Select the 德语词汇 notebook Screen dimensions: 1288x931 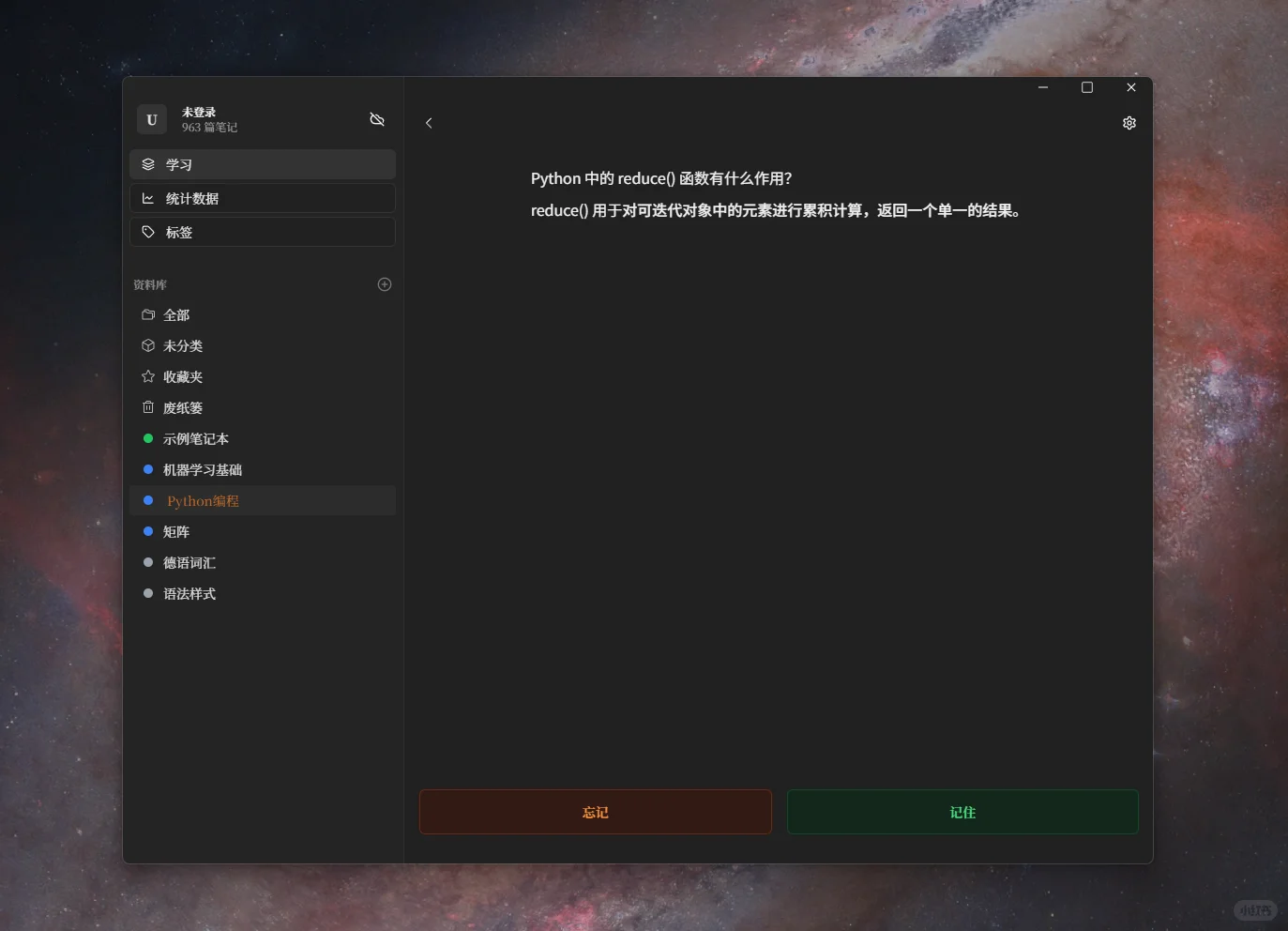[189, 562]
